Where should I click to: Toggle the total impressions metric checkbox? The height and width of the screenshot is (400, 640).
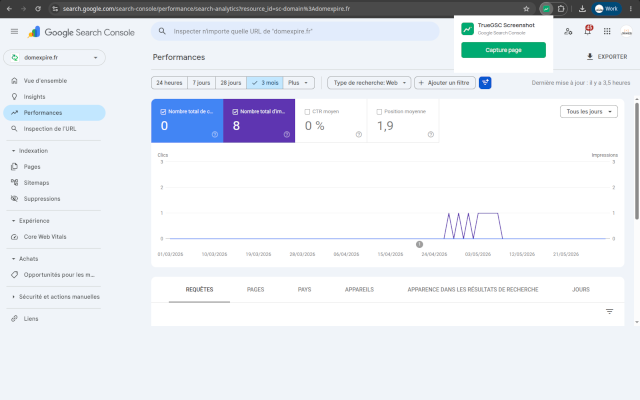[x=235, y=111]
